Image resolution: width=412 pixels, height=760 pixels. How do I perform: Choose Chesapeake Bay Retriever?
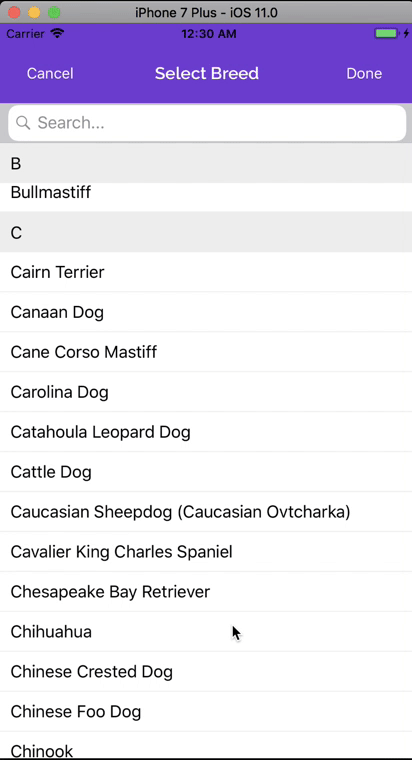(206, 591)
